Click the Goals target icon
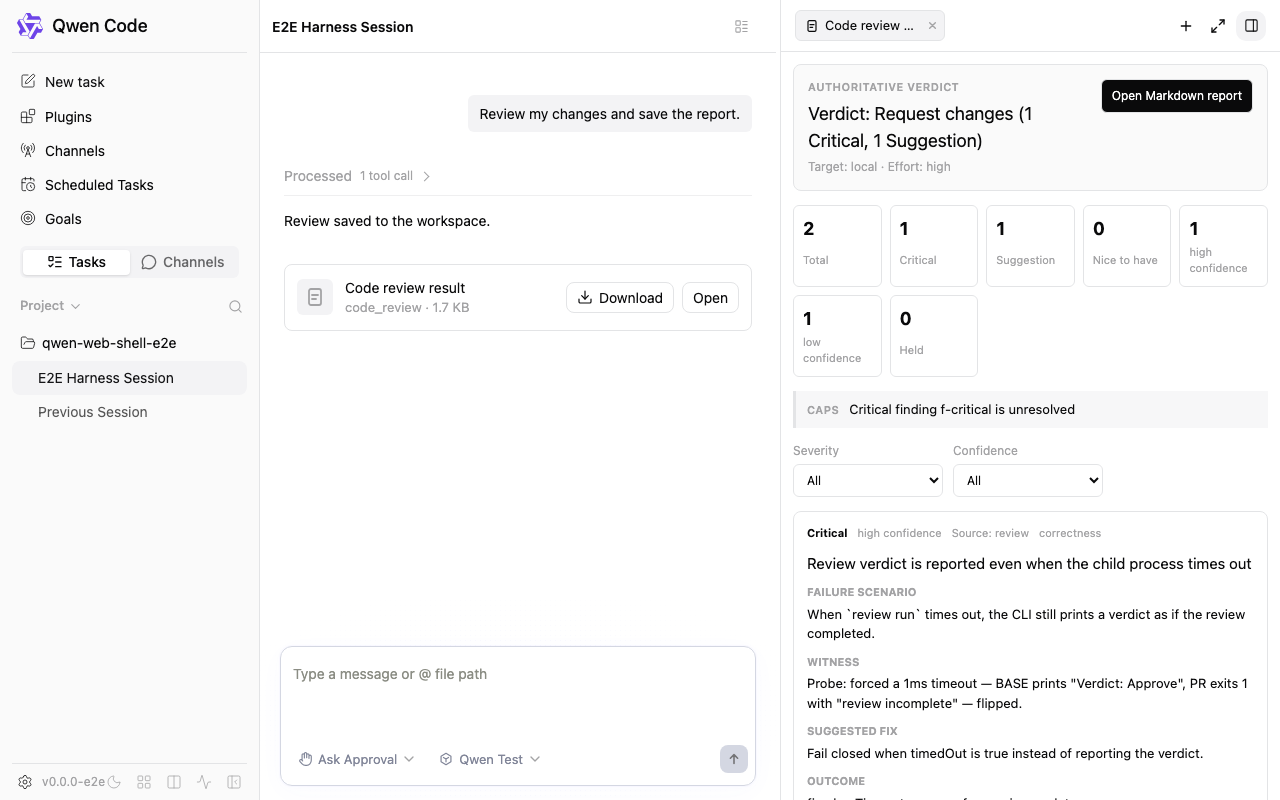Screen dimensions: 1280x800 (28, 218)
